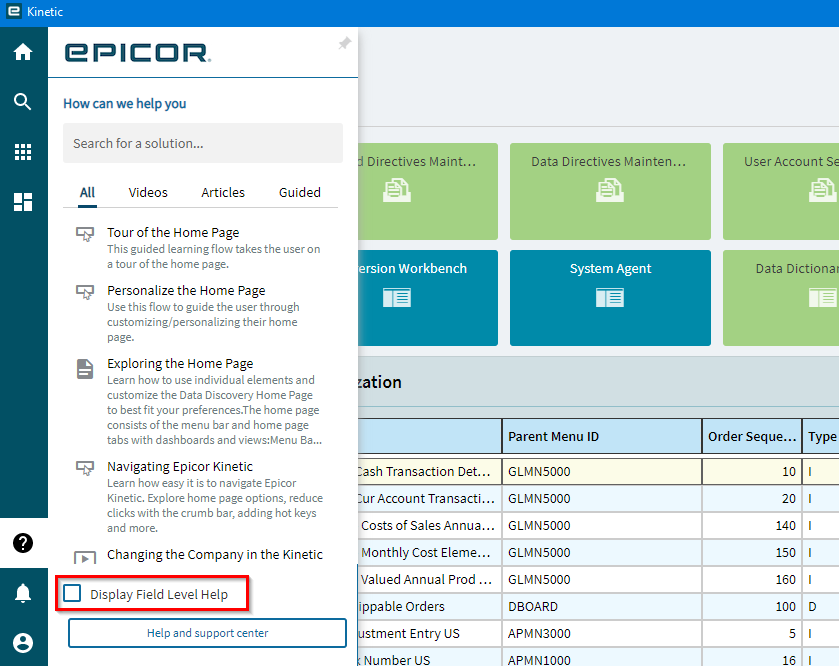Screen dimensions: 839x666
Task: Enable Display Field Level Help checkbox
Action: click(x=72, y=593)
